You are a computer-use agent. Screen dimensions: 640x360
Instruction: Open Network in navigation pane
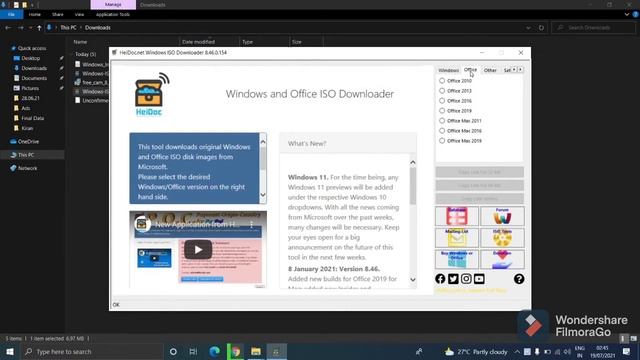27,168
